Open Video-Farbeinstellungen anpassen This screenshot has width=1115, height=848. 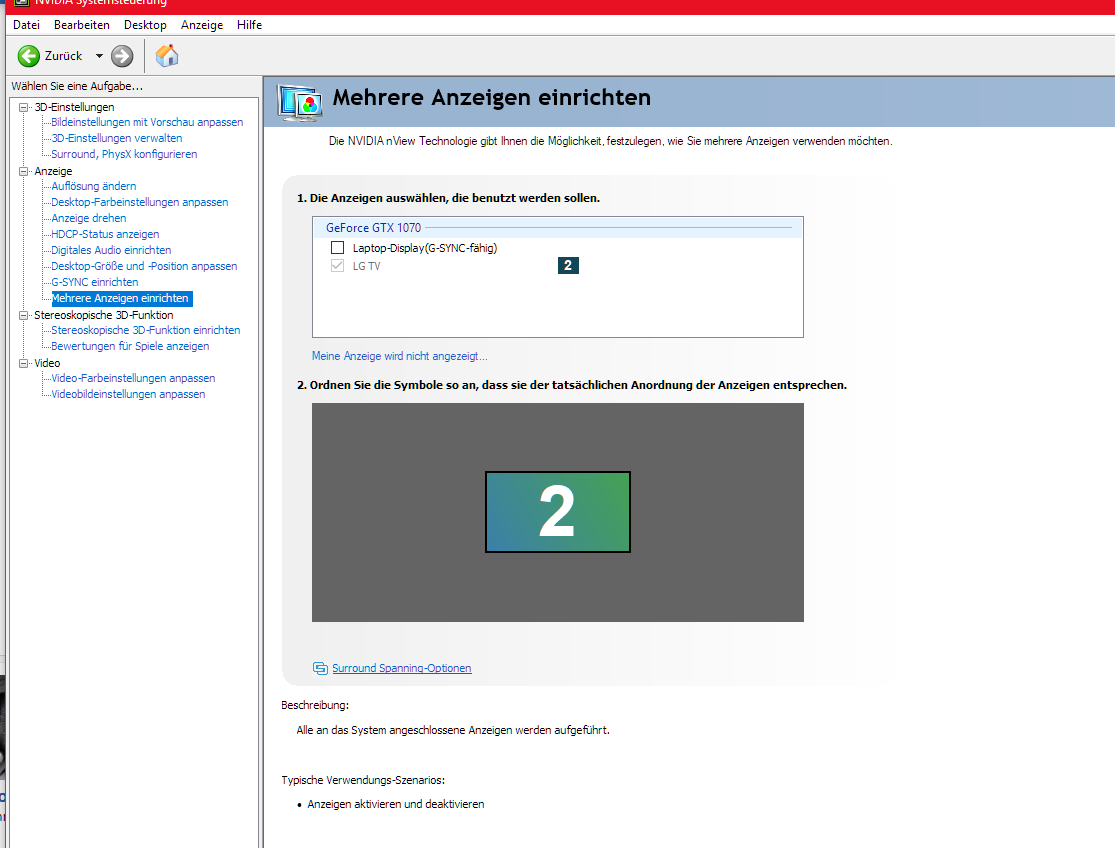pos(133,378)
